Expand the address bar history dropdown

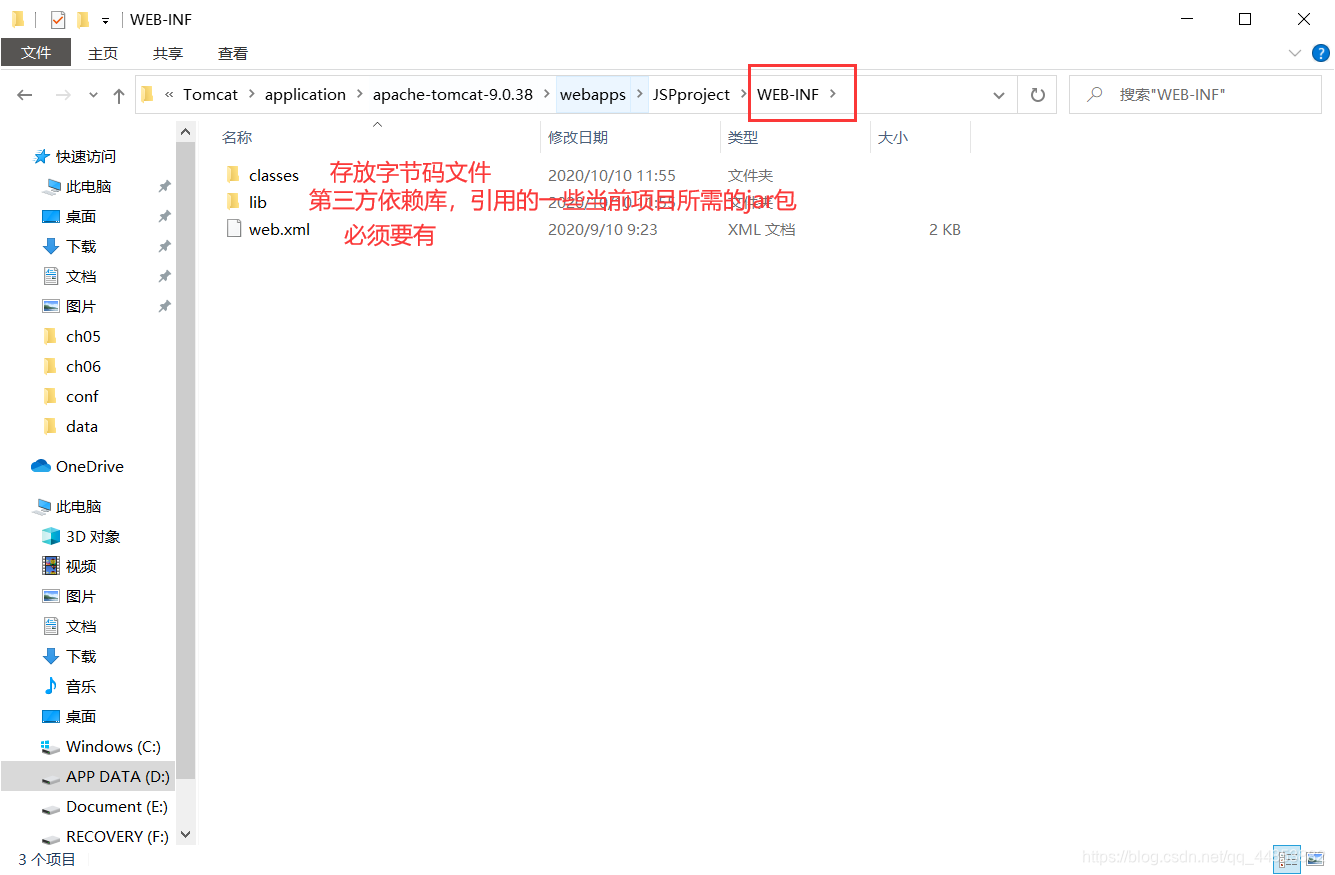tap(998, 95)
